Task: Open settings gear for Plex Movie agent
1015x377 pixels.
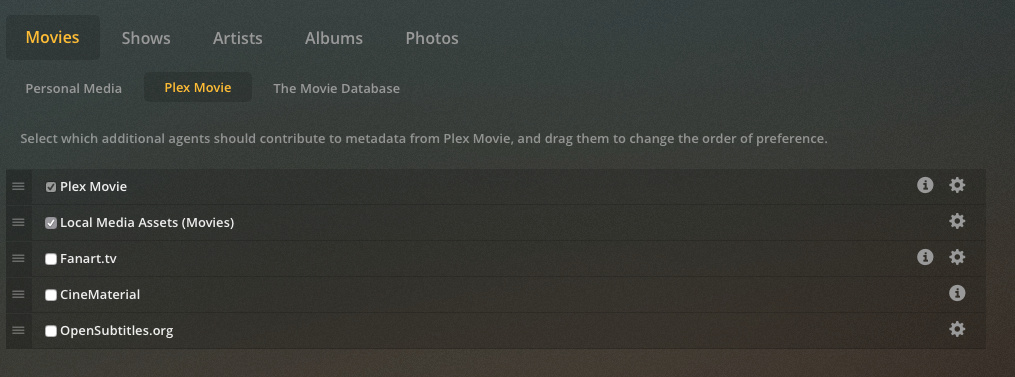Action: pyautogui.click(x=957, y=185)
